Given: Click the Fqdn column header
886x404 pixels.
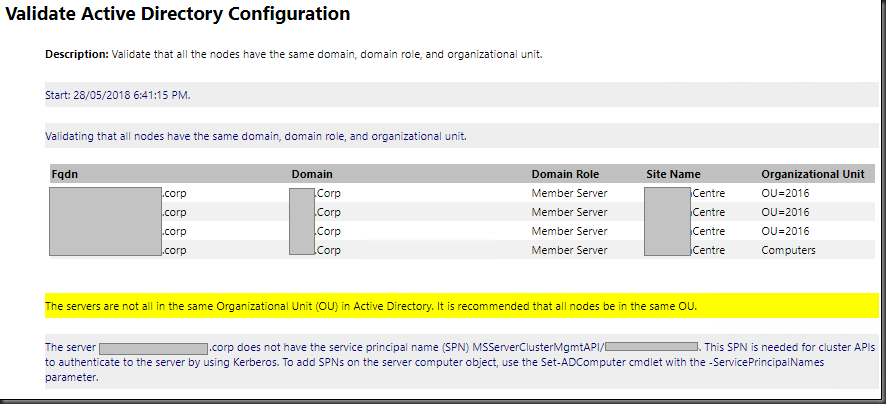Looking at the screenshot, I should pos(64,174).
